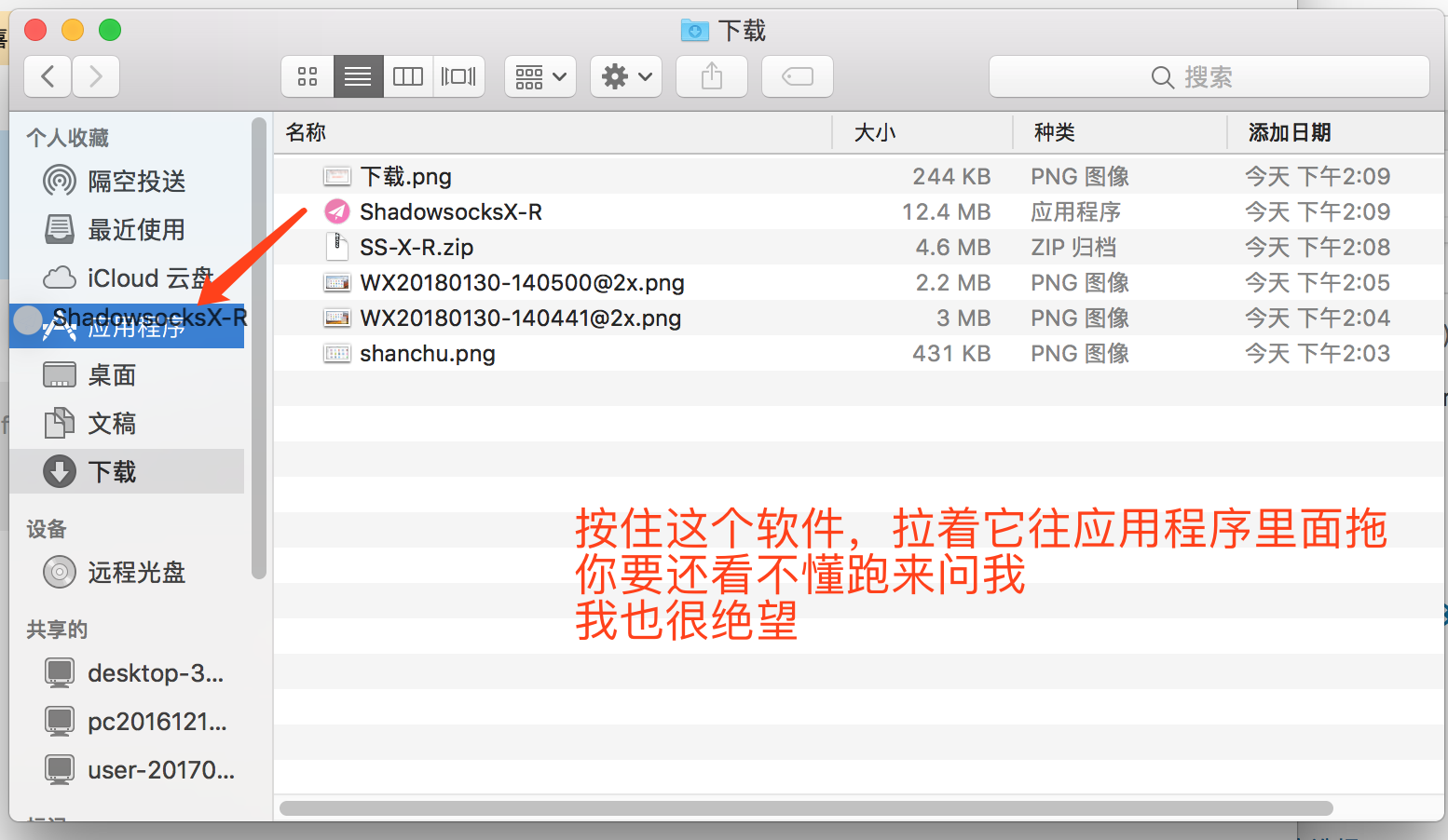Click the 个人收藏 sidebar section header
The width and height of the screenshot is (1448, 840).
click(x=67, y=138)
